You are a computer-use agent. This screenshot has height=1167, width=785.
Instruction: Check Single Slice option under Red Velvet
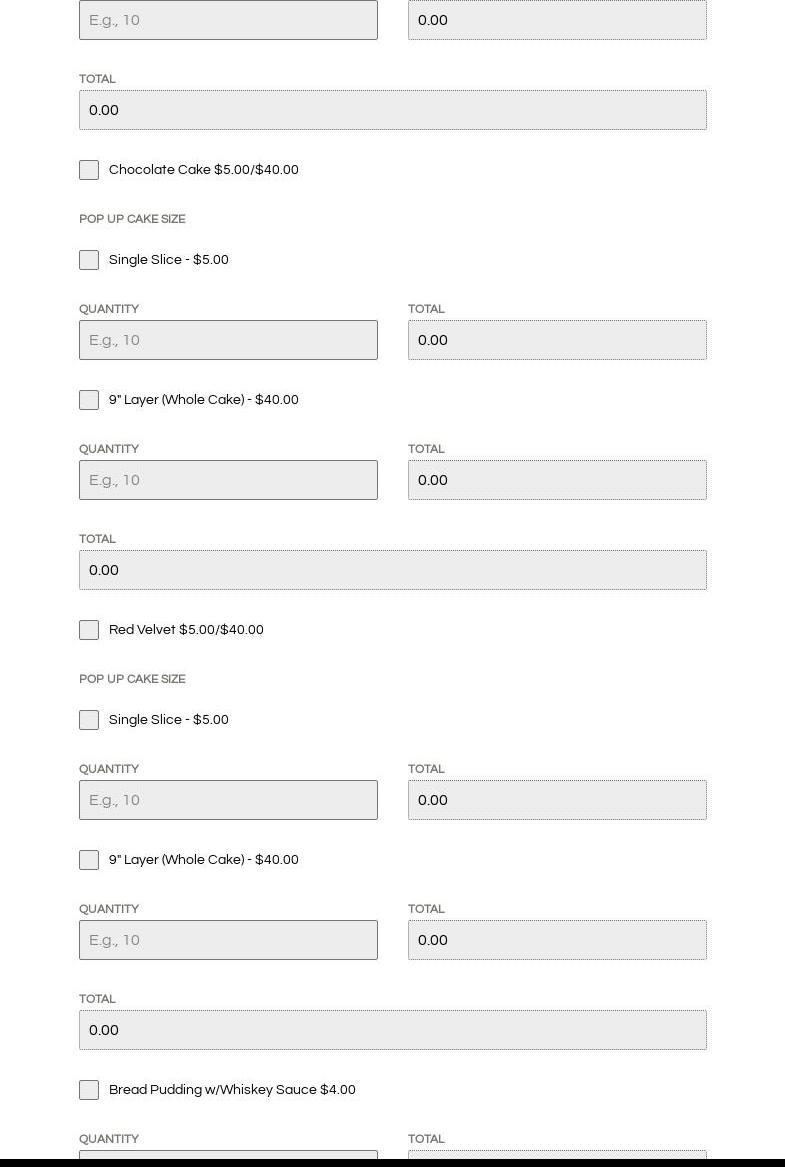click(x=89, y=720)
